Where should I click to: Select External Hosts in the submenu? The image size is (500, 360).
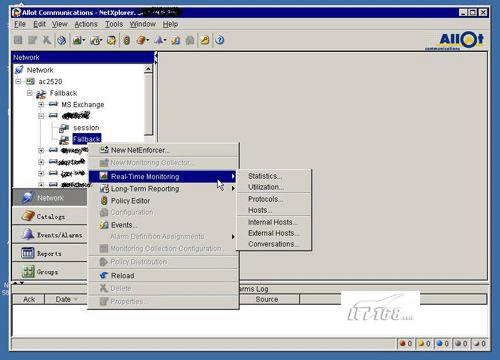coord(274,233)
